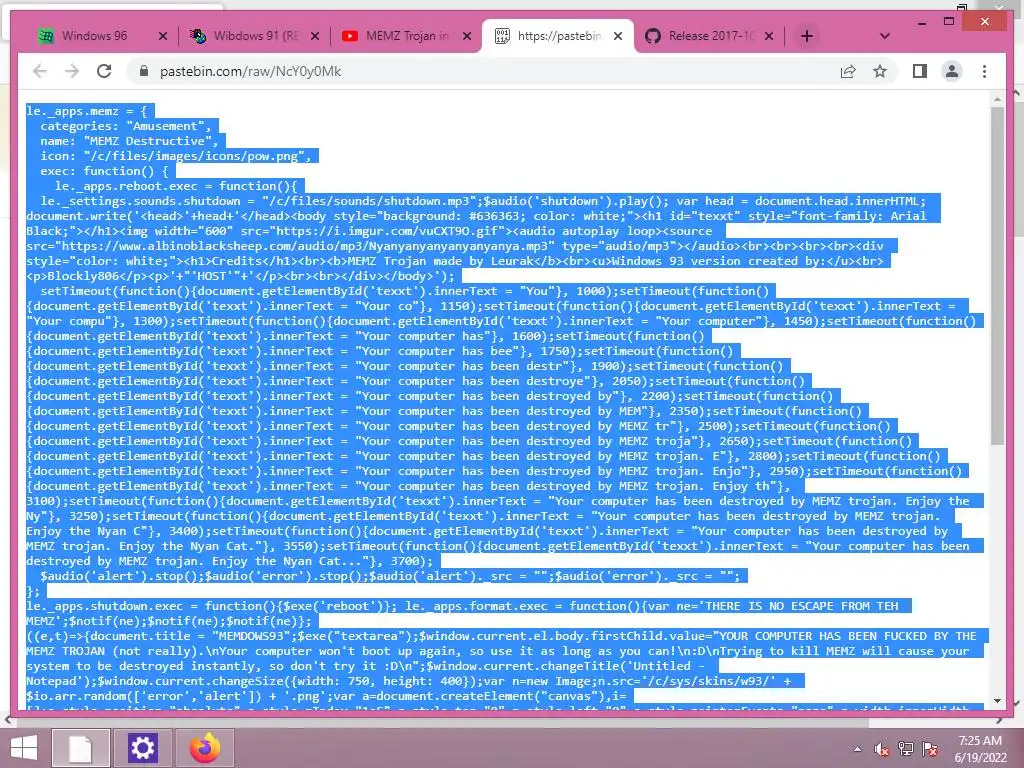Maximize the browser window
Viewport: 1024px width, 768px height.
point(949,22)
